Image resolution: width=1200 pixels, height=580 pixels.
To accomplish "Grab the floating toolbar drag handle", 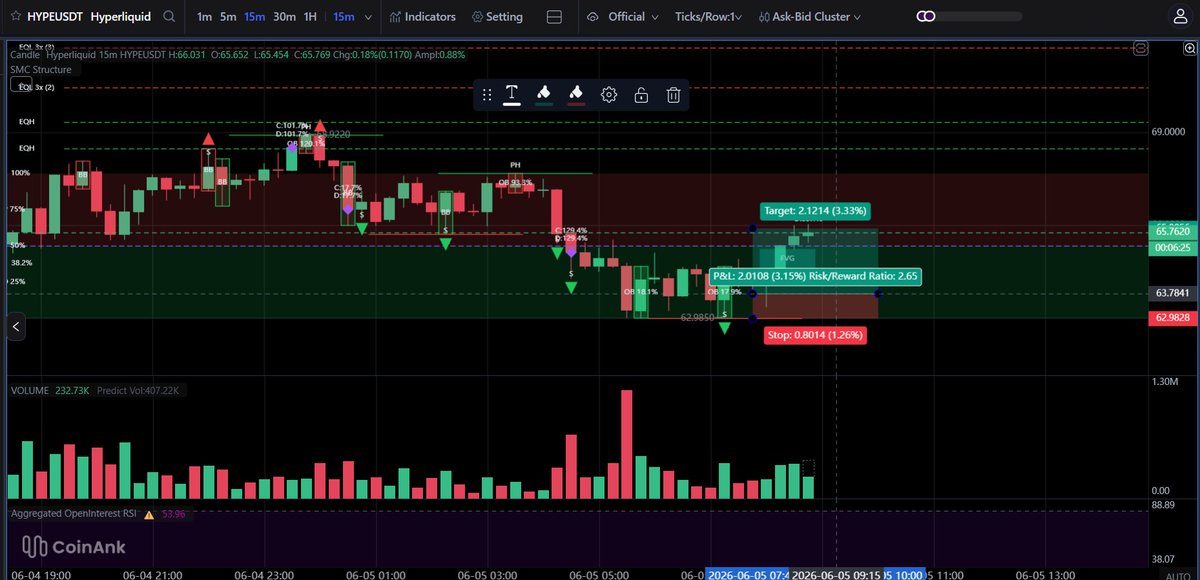I will [x=486, y=95].
